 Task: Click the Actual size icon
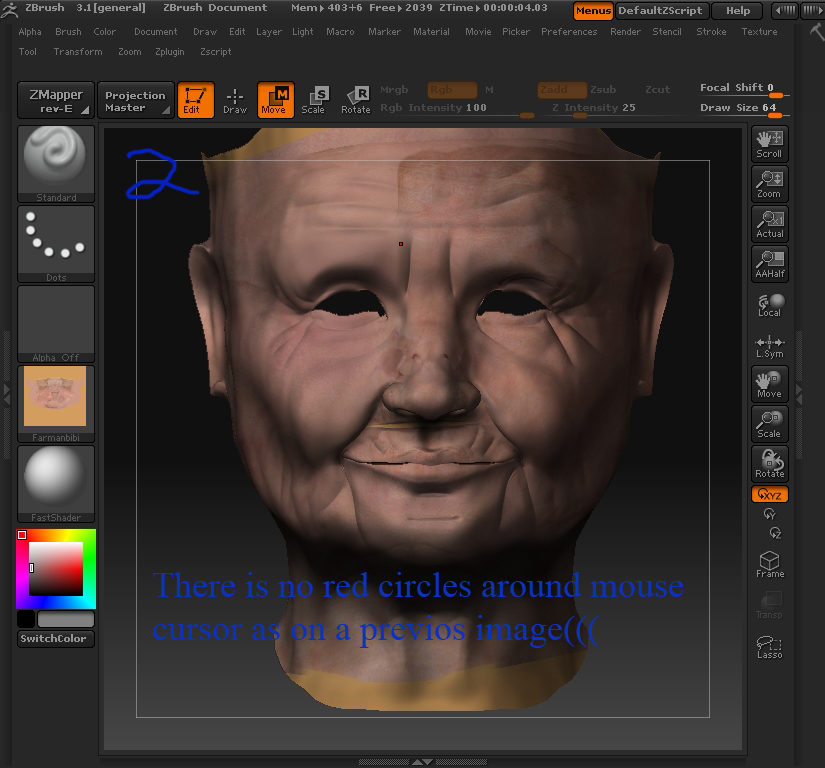[769, 223]
